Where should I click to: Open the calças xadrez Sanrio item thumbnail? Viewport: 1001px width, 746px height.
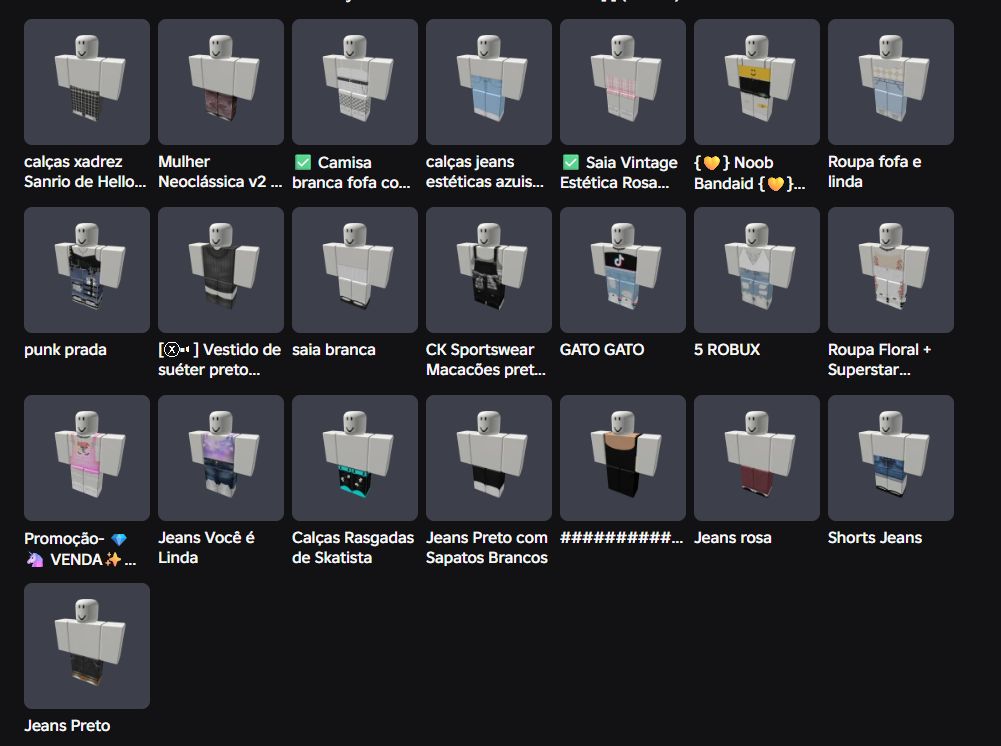(x=87, y=82)
